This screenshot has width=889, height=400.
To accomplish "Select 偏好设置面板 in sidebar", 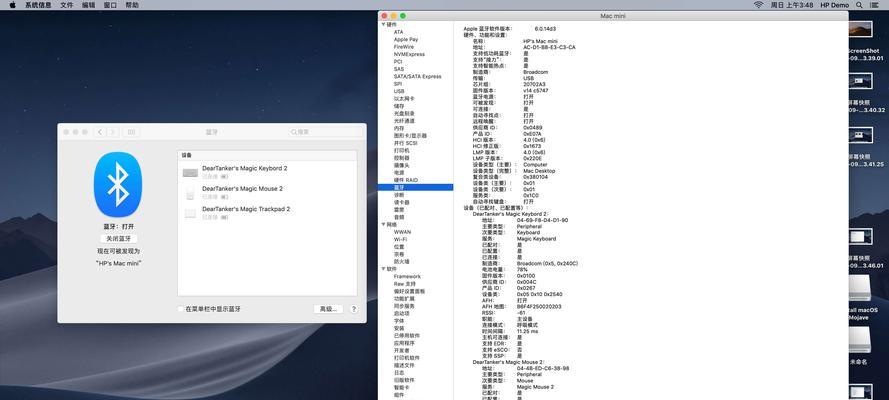I will pyautogui.click(x=409, y=291).
